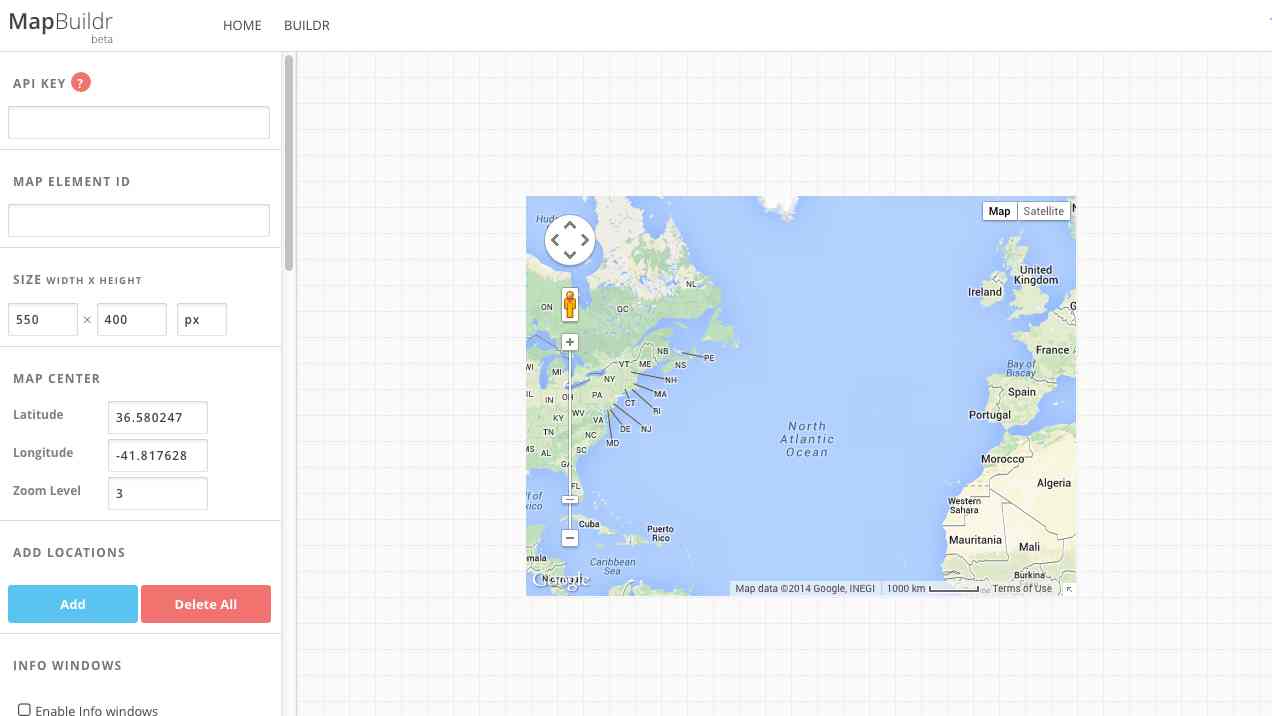Focus the API key input field
The height and width of the screenshot is (716, 1272).
139,122
